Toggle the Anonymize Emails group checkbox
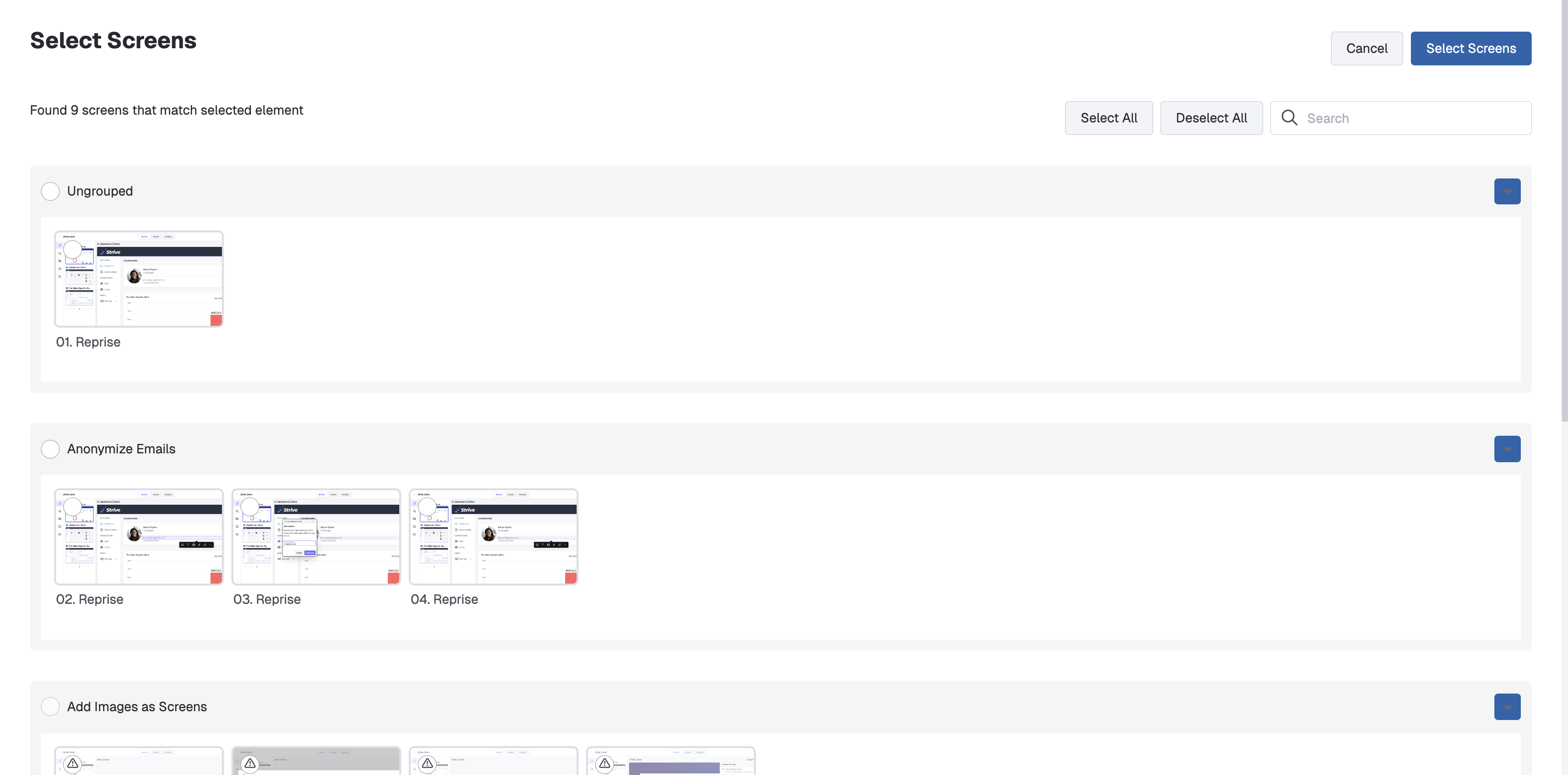The width and height of the screenshot is (1568, 775). [50, 449]
